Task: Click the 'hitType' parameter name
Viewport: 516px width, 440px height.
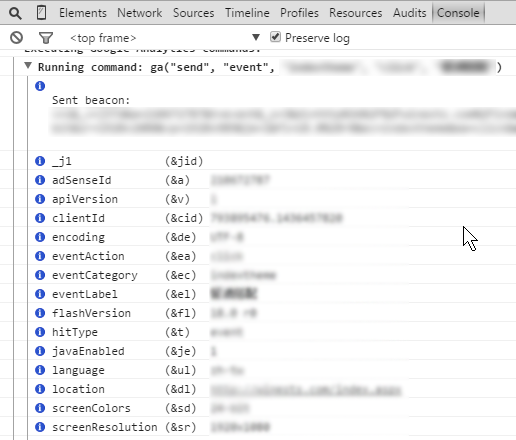Action: coord(75,332)
